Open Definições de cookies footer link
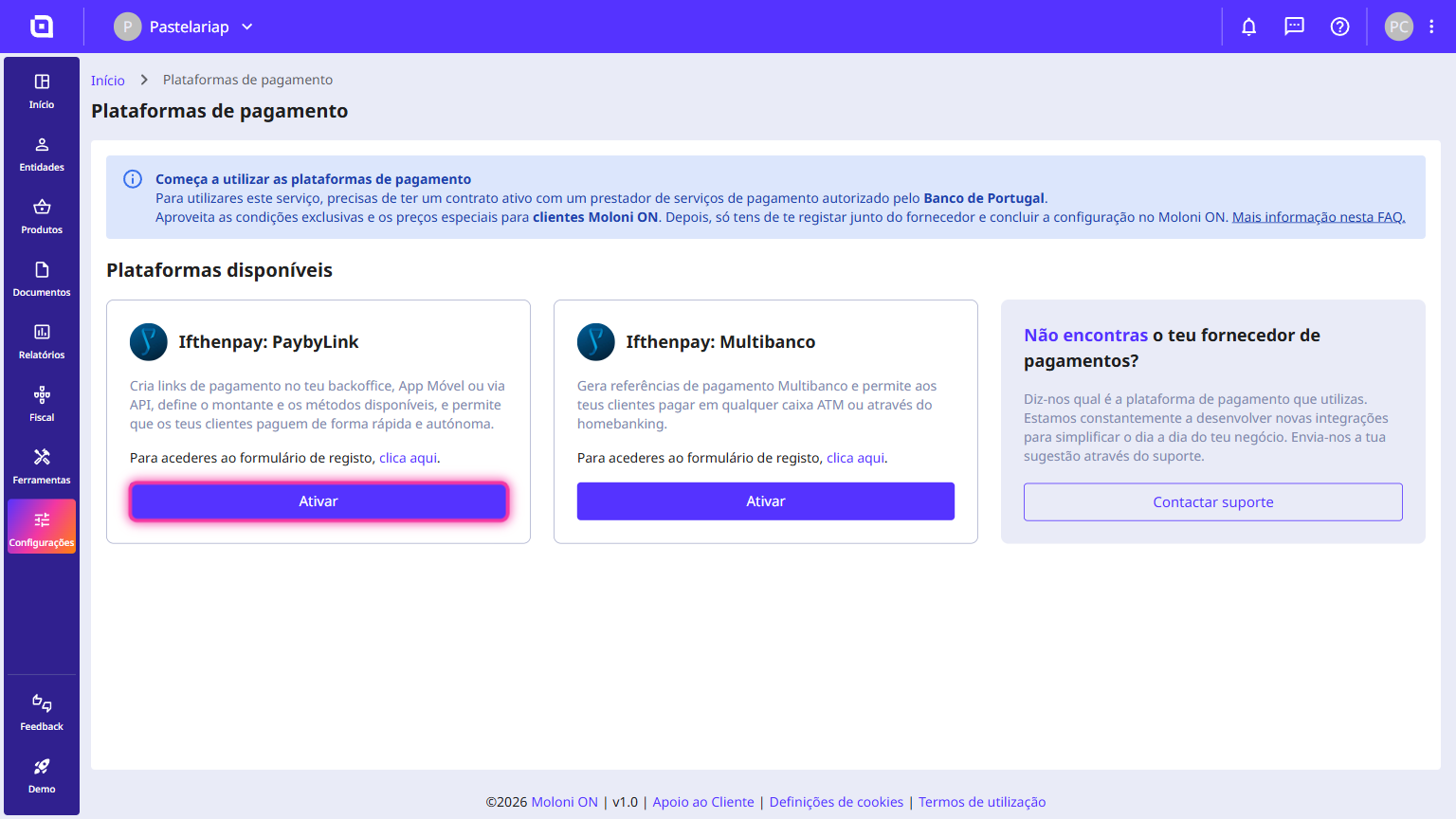1456x819 pixels. [836, 802]
